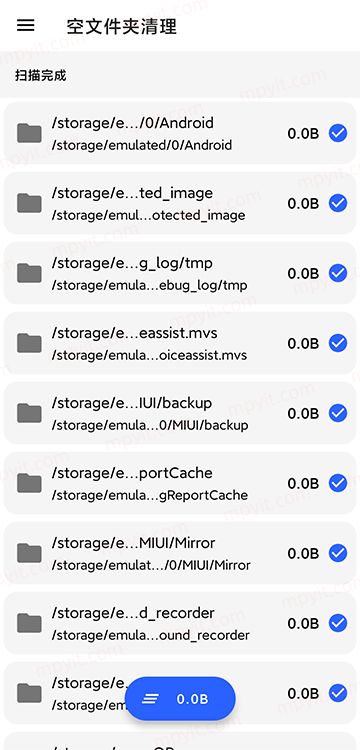Uncheck the debug_log/tmp folder checkbox
Viewport: 360px width, 750px height.
pyautogui.click(x=338, y=273)
